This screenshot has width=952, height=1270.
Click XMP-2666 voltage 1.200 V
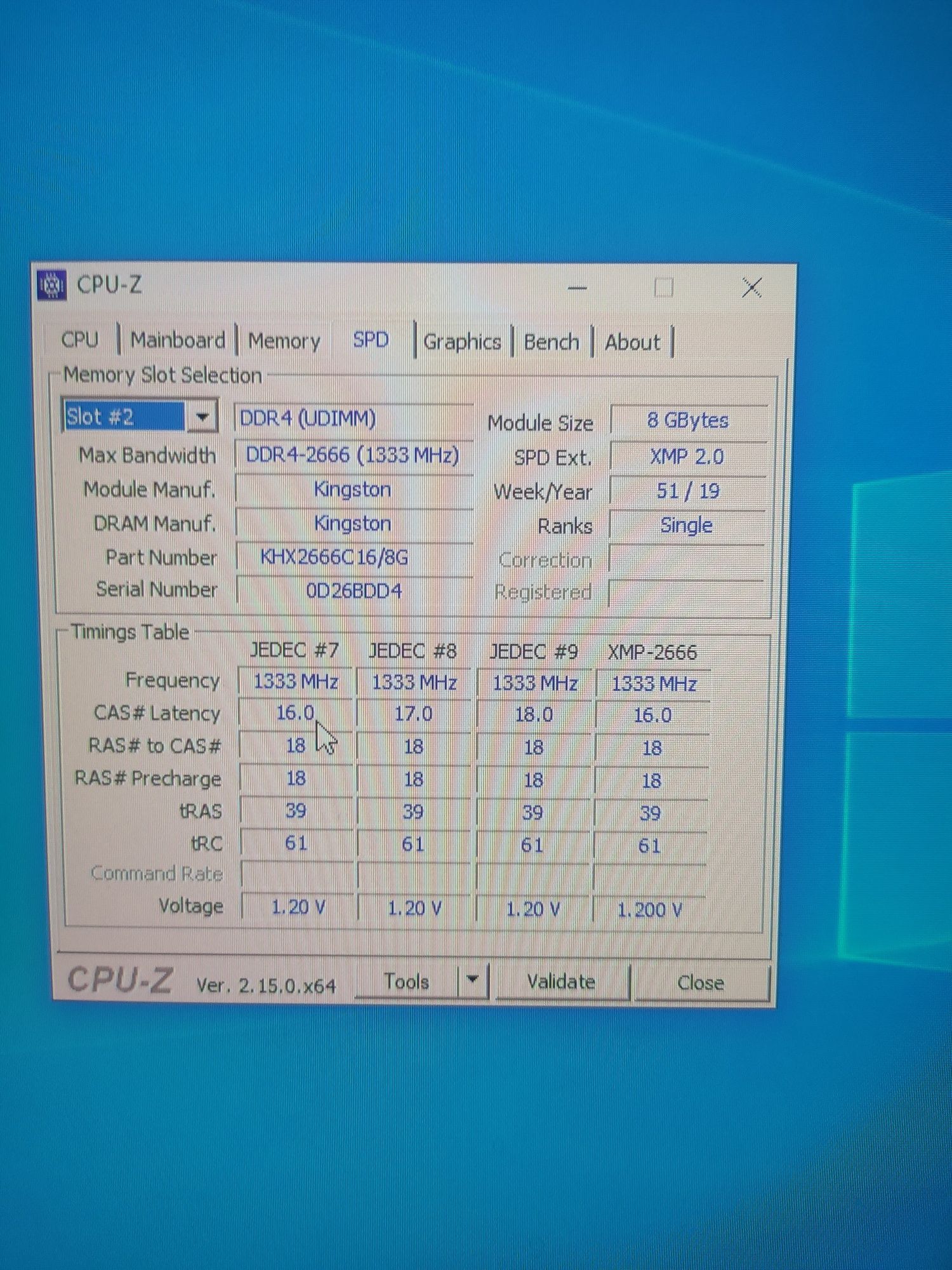pyautogui.click(x=649, y=910)
